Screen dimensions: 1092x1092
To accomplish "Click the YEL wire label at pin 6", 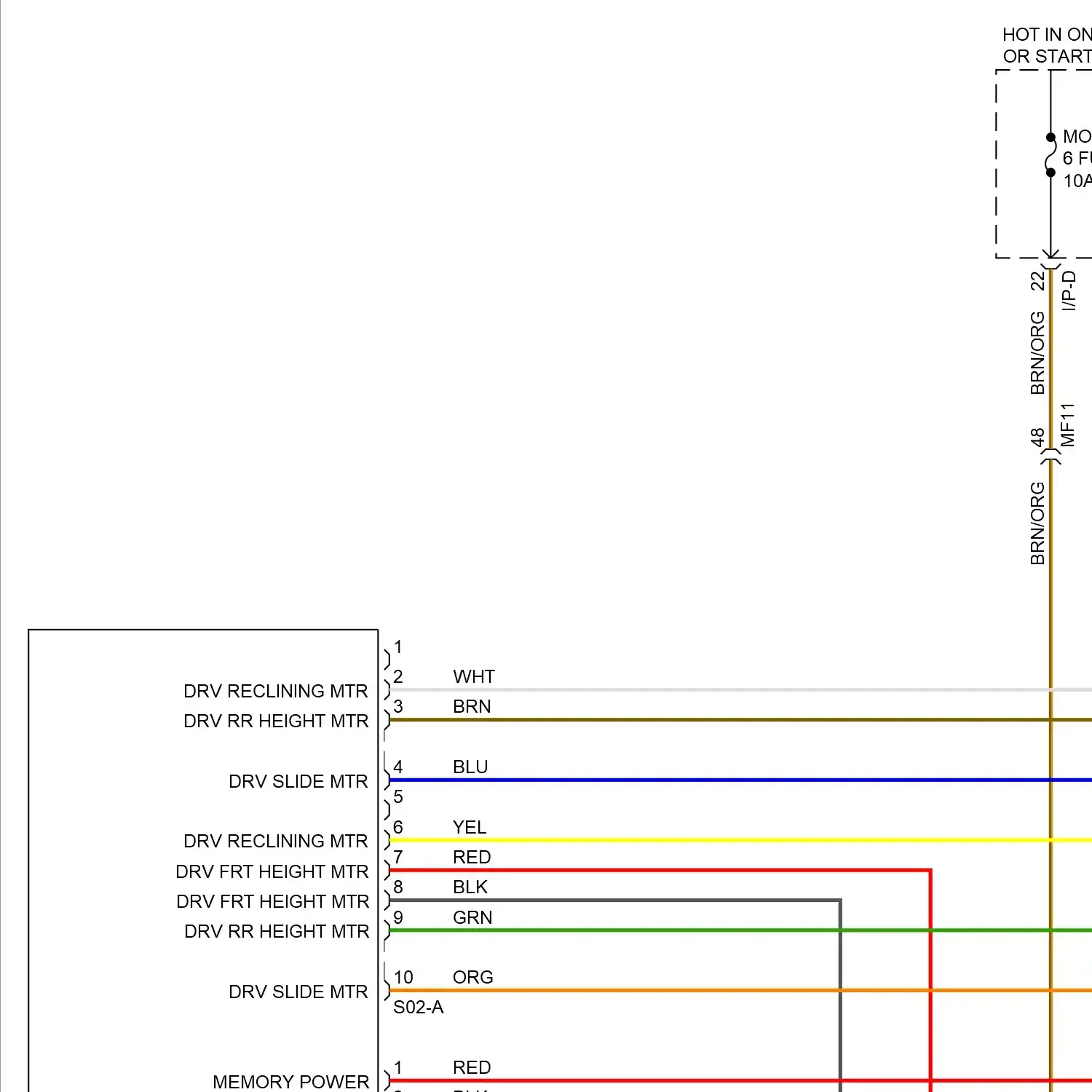I will pos(470,827).
